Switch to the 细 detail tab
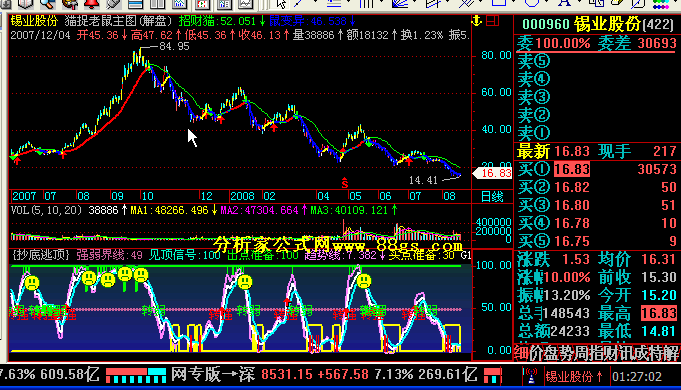This screenshot has height=390, width=681. pyautogui.click(x=521, y=353)
